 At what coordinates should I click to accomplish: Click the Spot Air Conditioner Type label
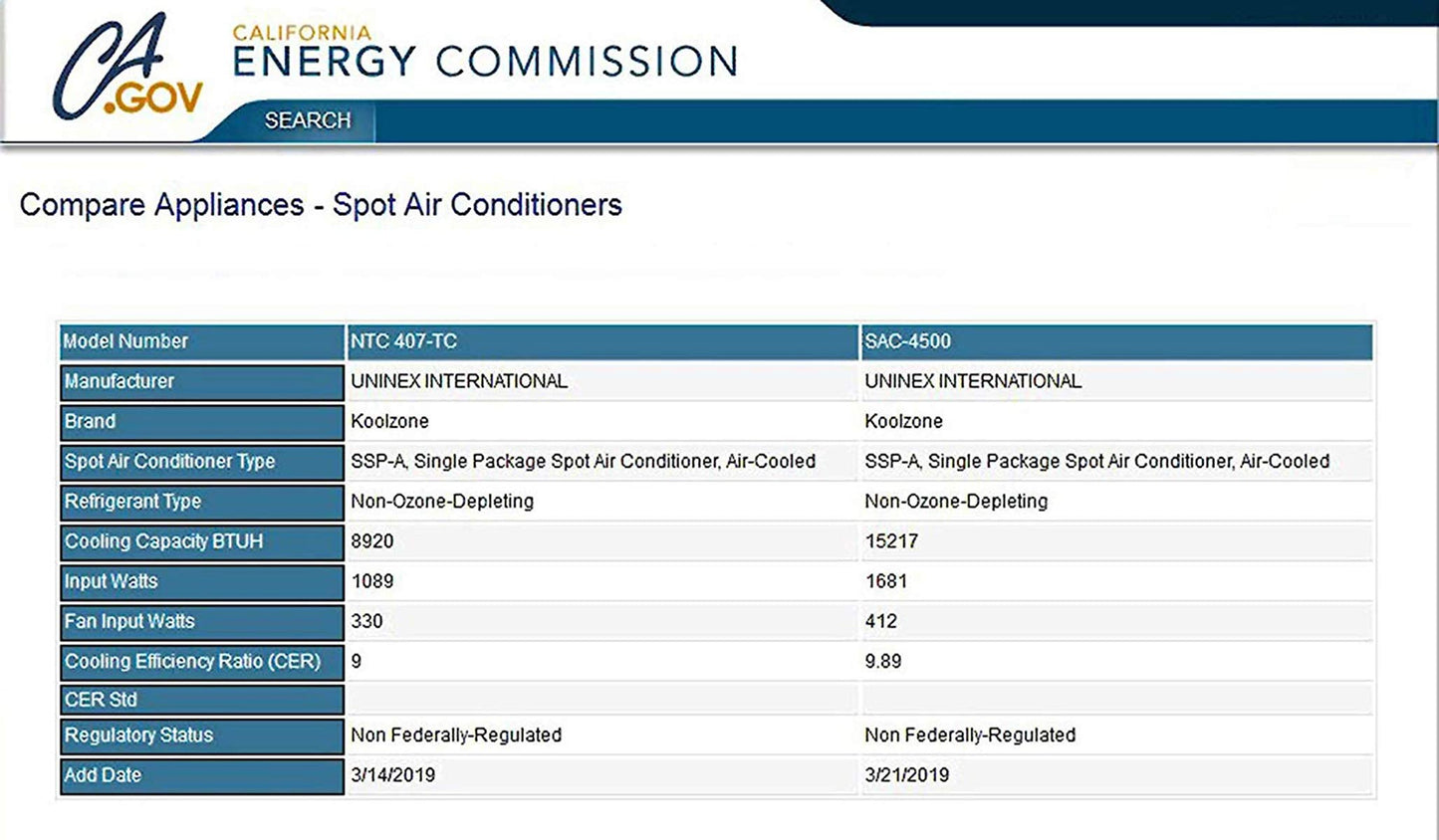pyautogui.click(x=202, y=462)
